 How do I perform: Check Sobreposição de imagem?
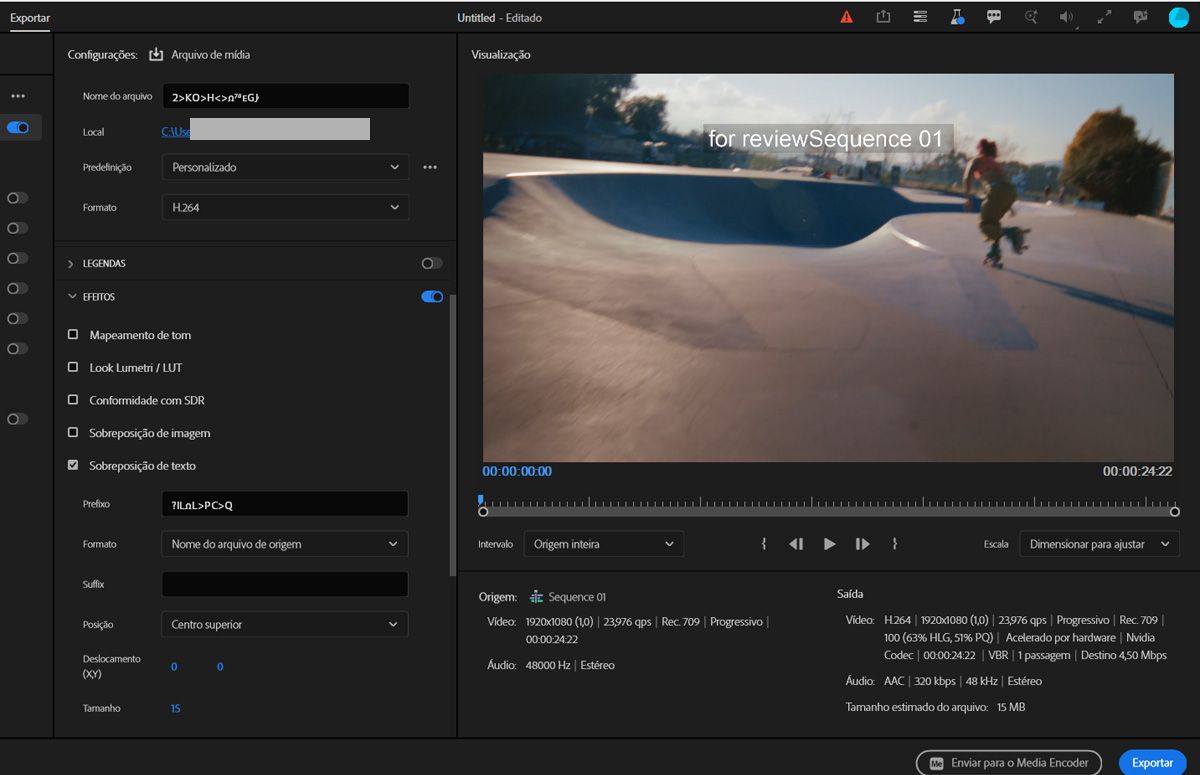point(73,433)
